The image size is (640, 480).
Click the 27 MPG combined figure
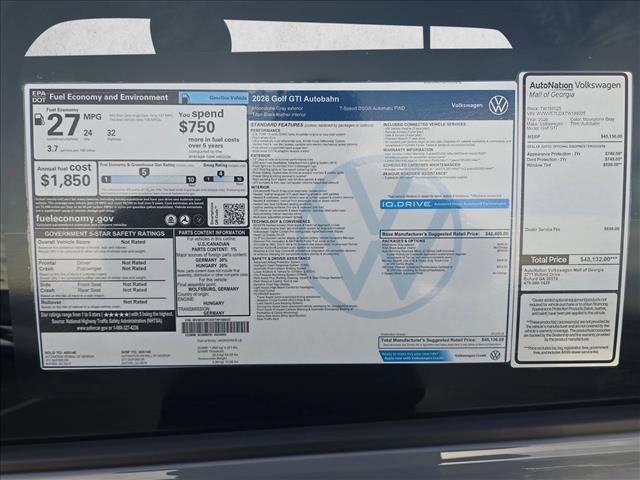(64, 125)
